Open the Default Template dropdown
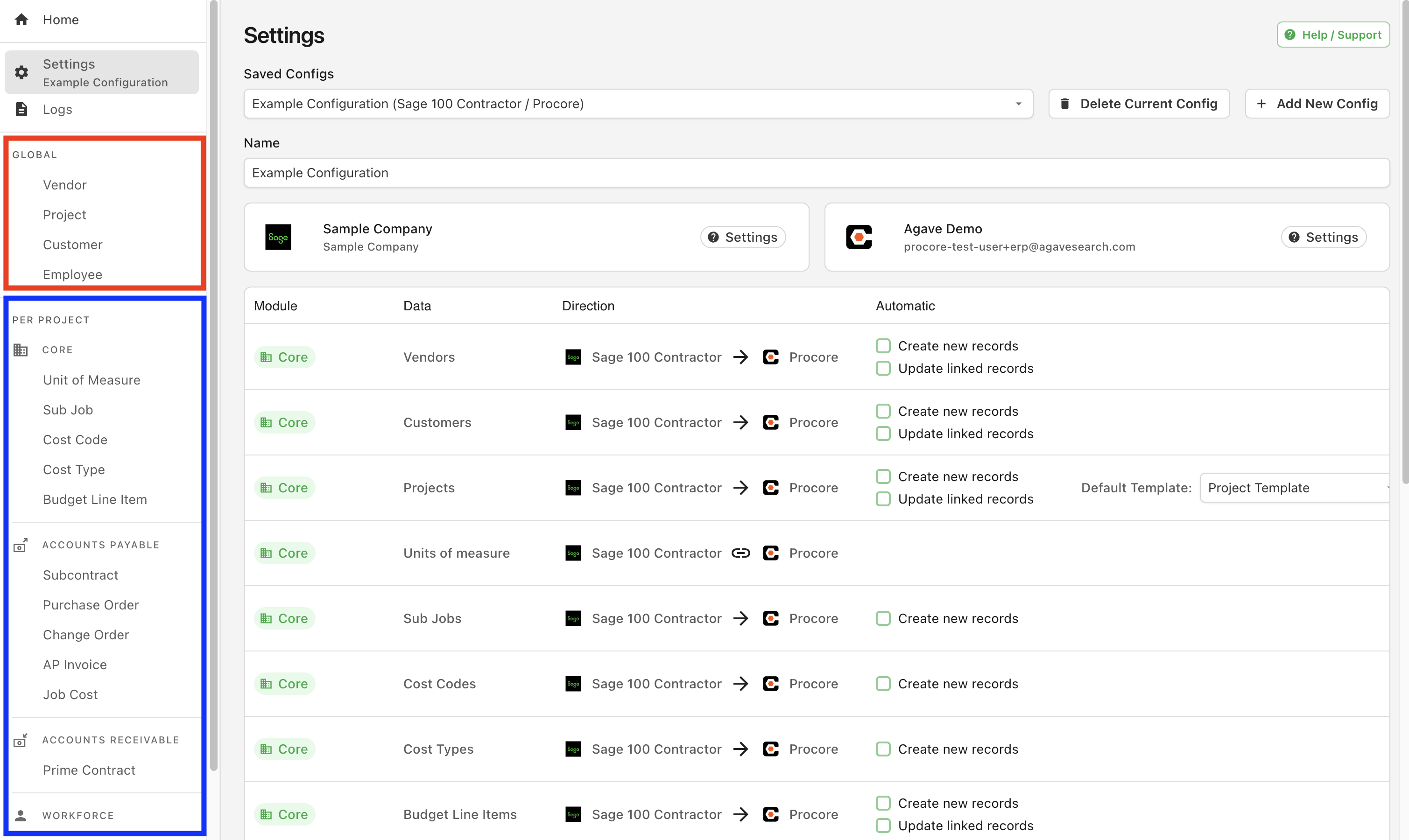The image size is (1409, 840). click(1294, 488)
